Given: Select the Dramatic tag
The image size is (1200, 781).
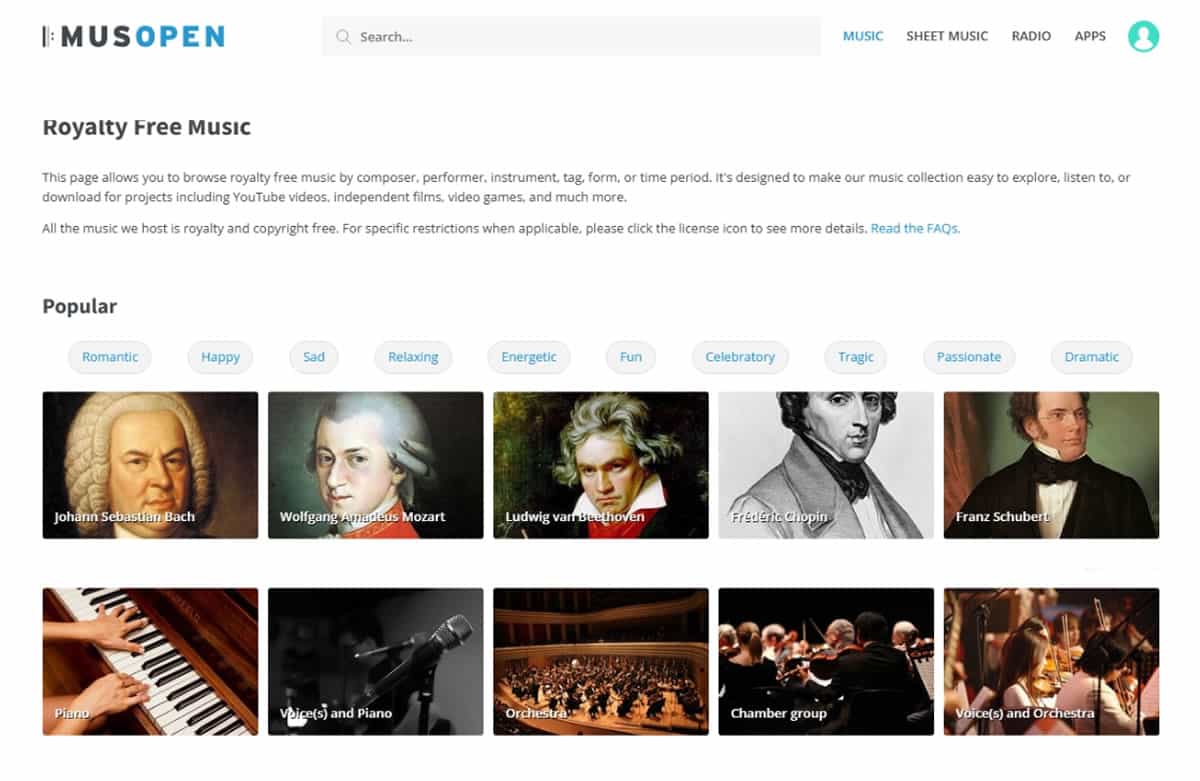Looking at the screenshot, I should (x=1092, y=357).
